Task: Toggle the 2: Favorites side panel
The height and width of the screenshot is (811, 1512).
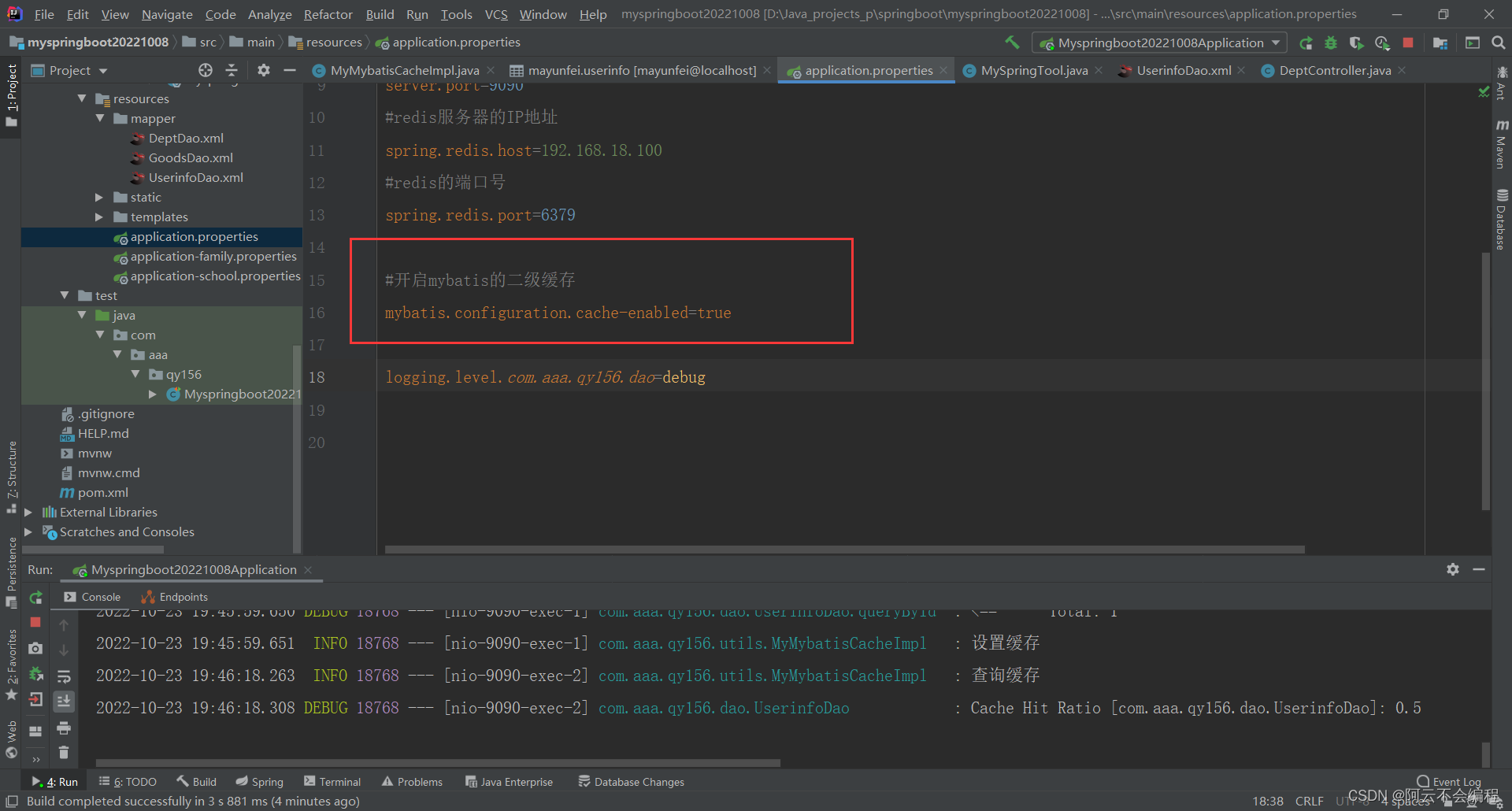Action: [11, 665]
